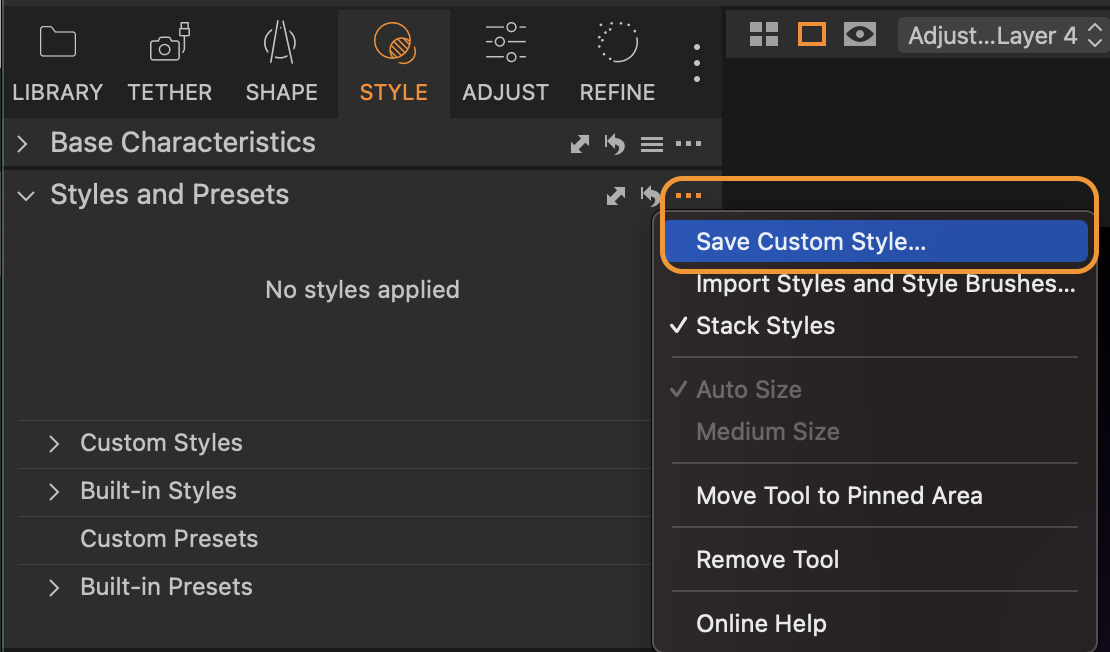This screenshot has height=652, width=1110.
Task: Open Base Characteristics presets list icon
Action: [x=652, y=144]
